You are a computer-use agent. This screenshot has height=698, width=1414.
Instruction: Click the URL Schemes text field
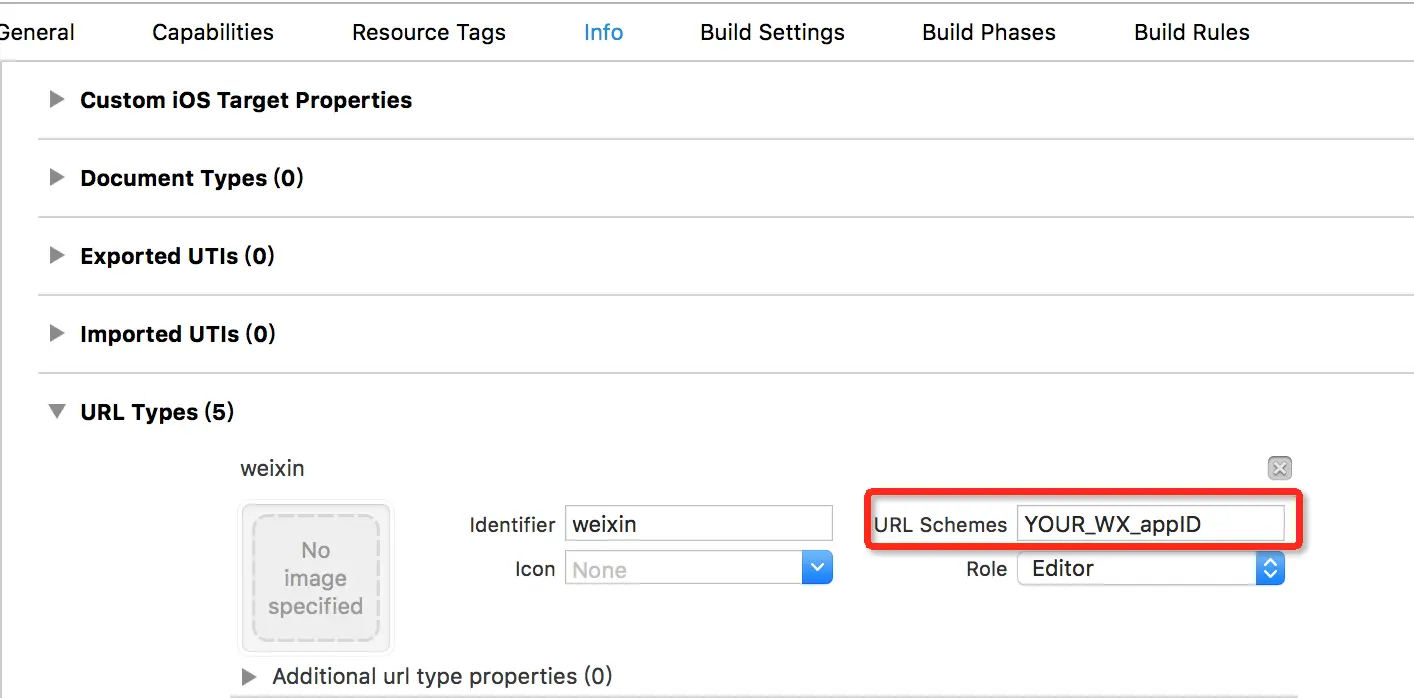point(1151,524)
